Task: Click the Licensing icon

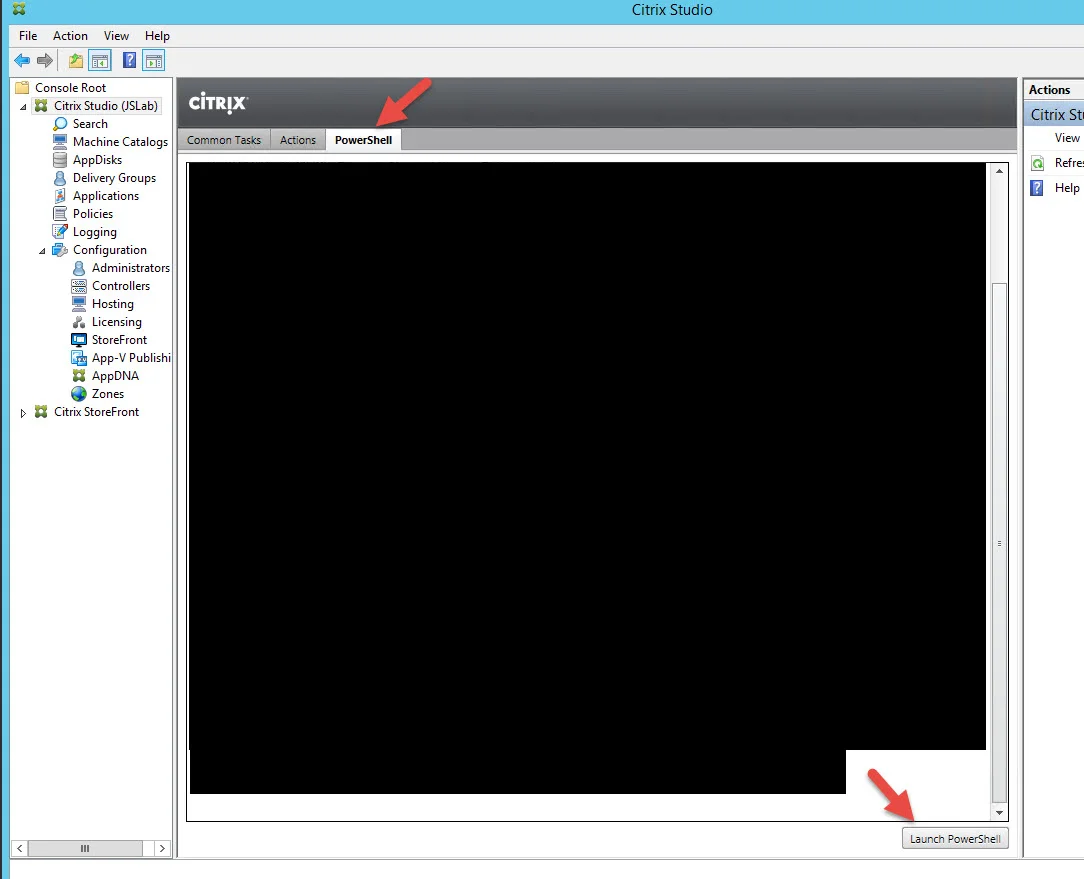Action: pyautogui.click(x=79, y=322)
